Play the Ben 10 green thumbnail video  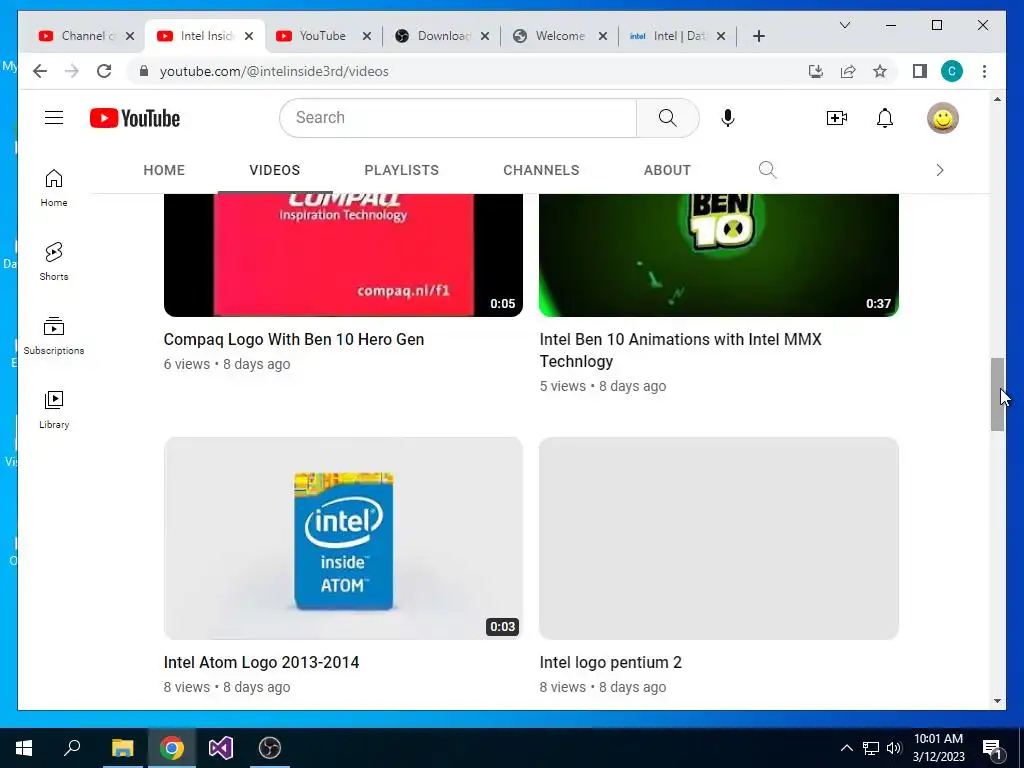pyautogui.click(x=719, y=255)
